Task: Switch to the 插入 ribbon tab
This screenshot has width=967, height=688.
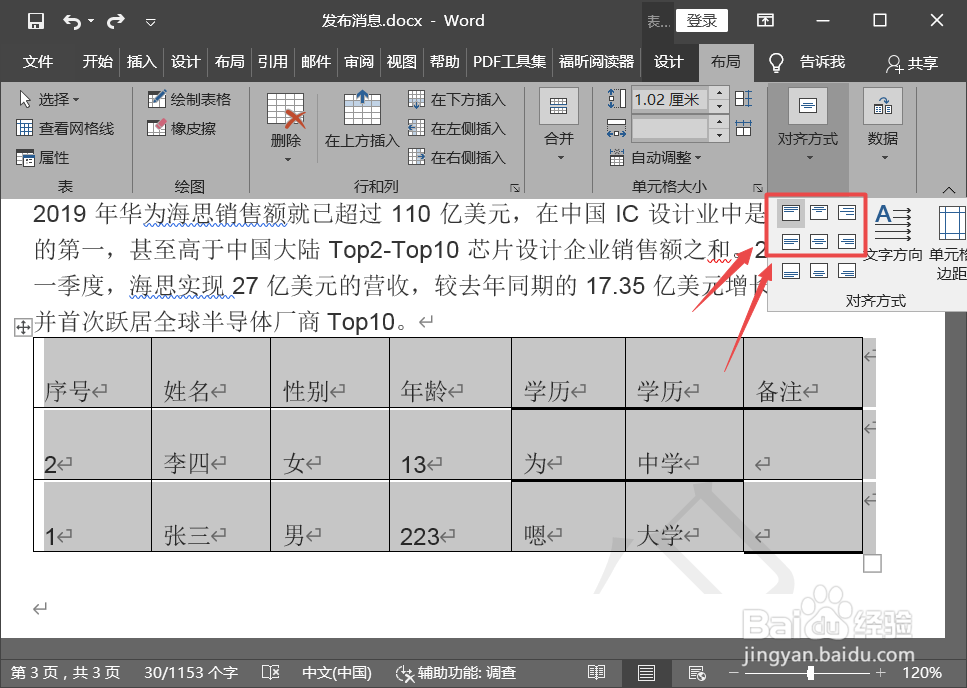Action: [141, 62]
